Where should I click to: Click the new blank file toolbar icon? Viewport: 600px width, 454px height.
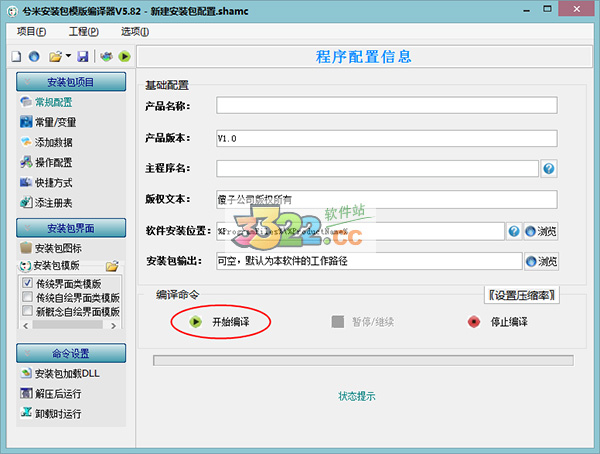[x=16, y=57]
